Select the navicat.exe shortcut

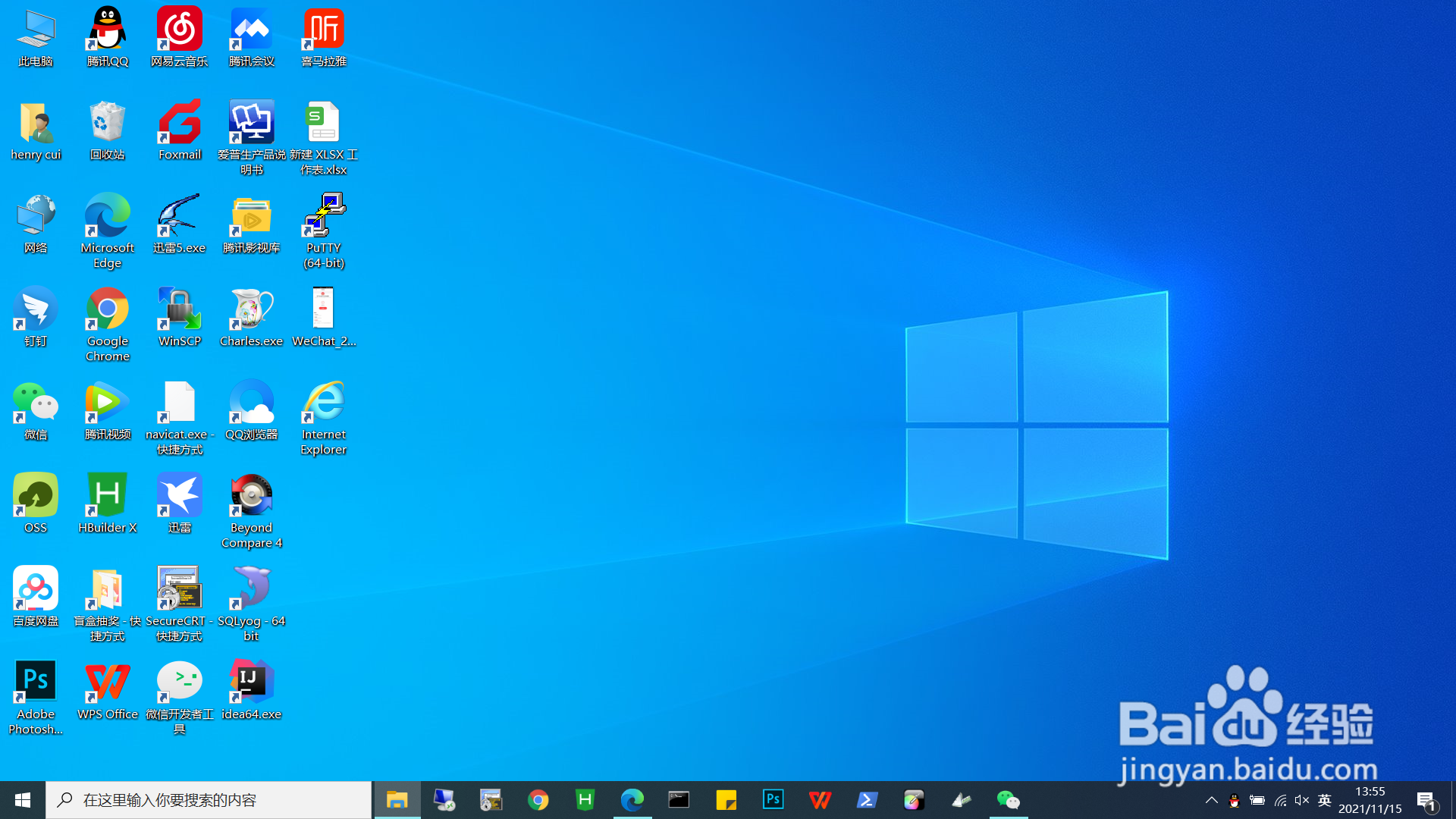(x=180, y=418)
